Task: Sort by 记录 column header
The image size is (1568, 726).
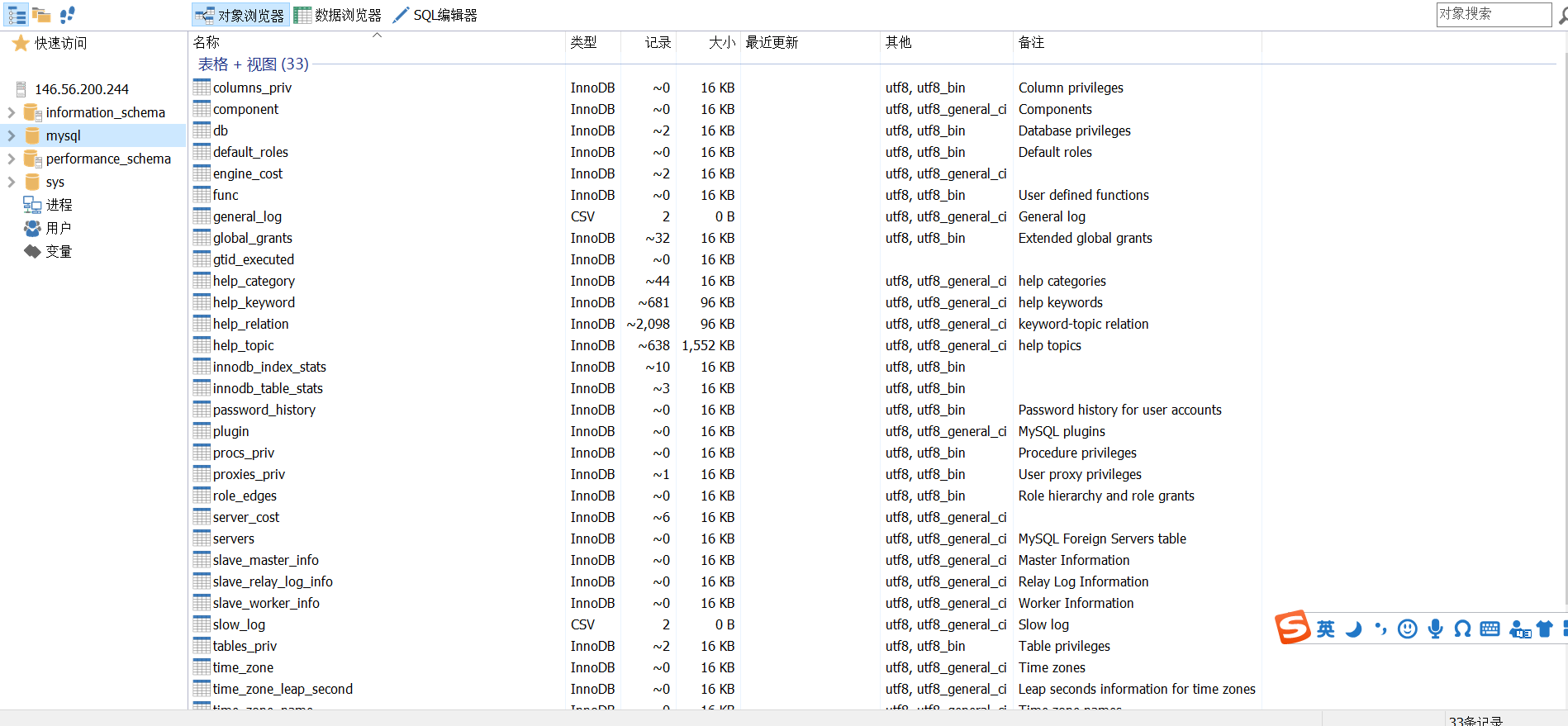Action: pos(658,42)
